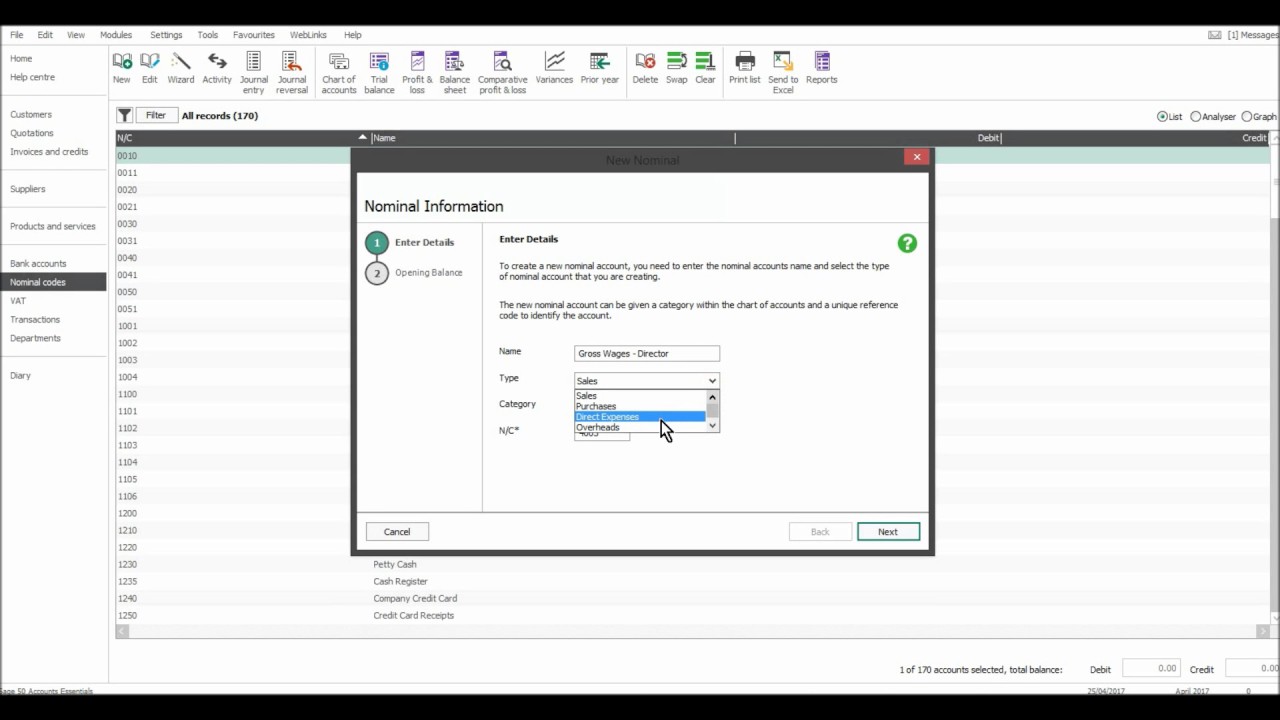Run the Trial balance report icon
Screen dimensions: 1280x720
pyautogui.click(x=379, y=73)
